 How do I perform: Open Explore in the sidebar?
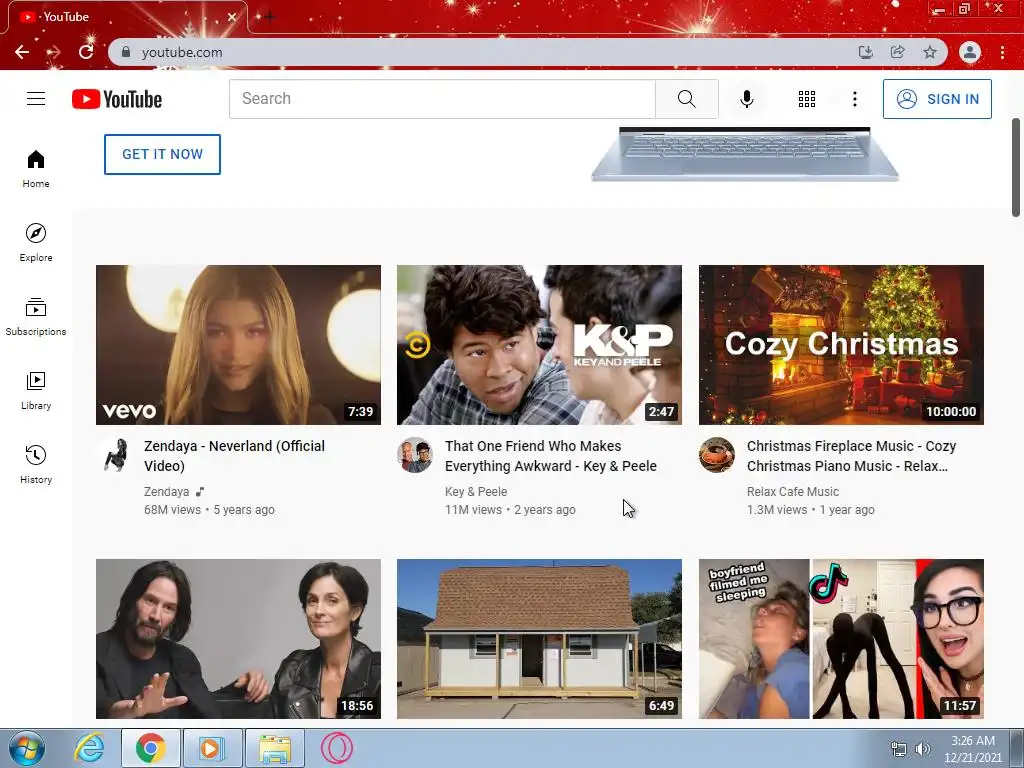coord(36,242)
